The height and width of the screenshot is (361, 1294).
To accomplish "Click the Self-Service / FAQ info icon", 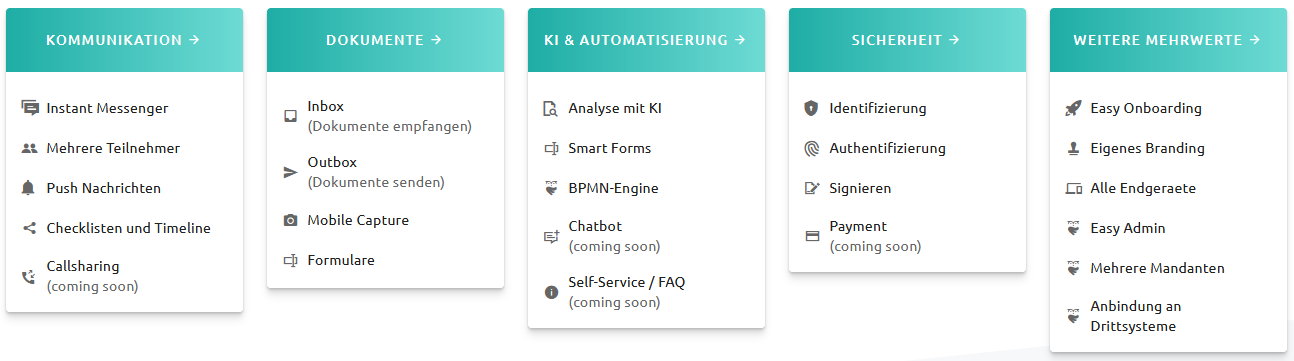I will coord(551,292).
